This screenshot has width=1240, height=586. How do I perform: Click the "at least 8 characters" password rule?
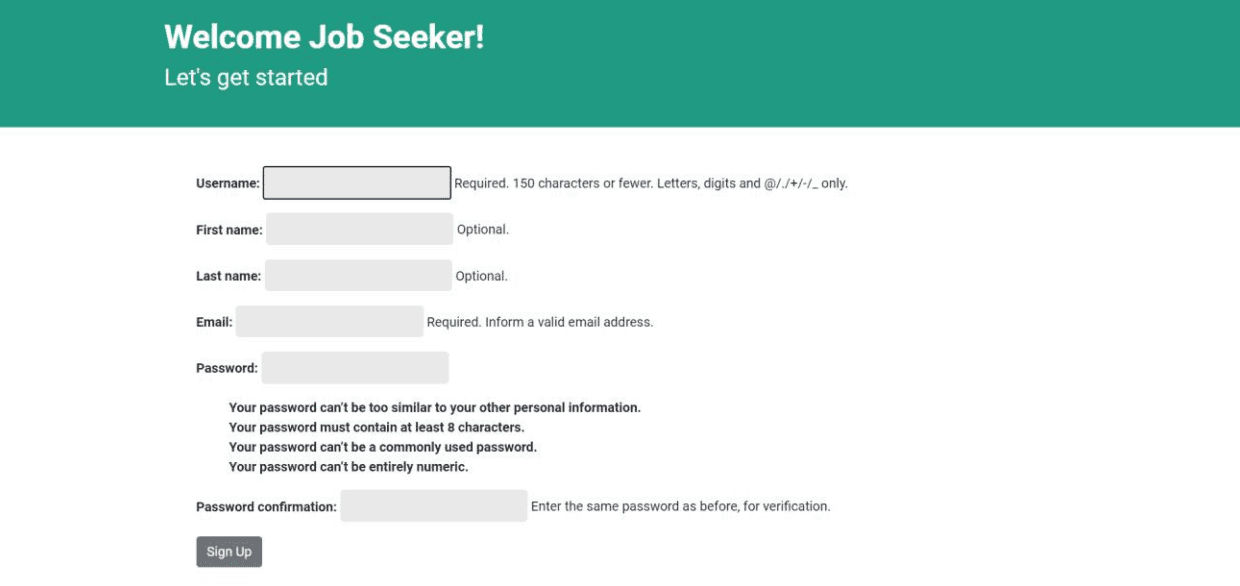point(376,427)
